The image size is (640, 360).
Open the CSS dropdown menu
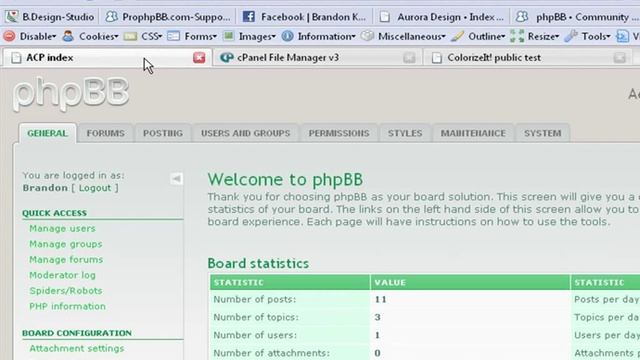[143, 36]
